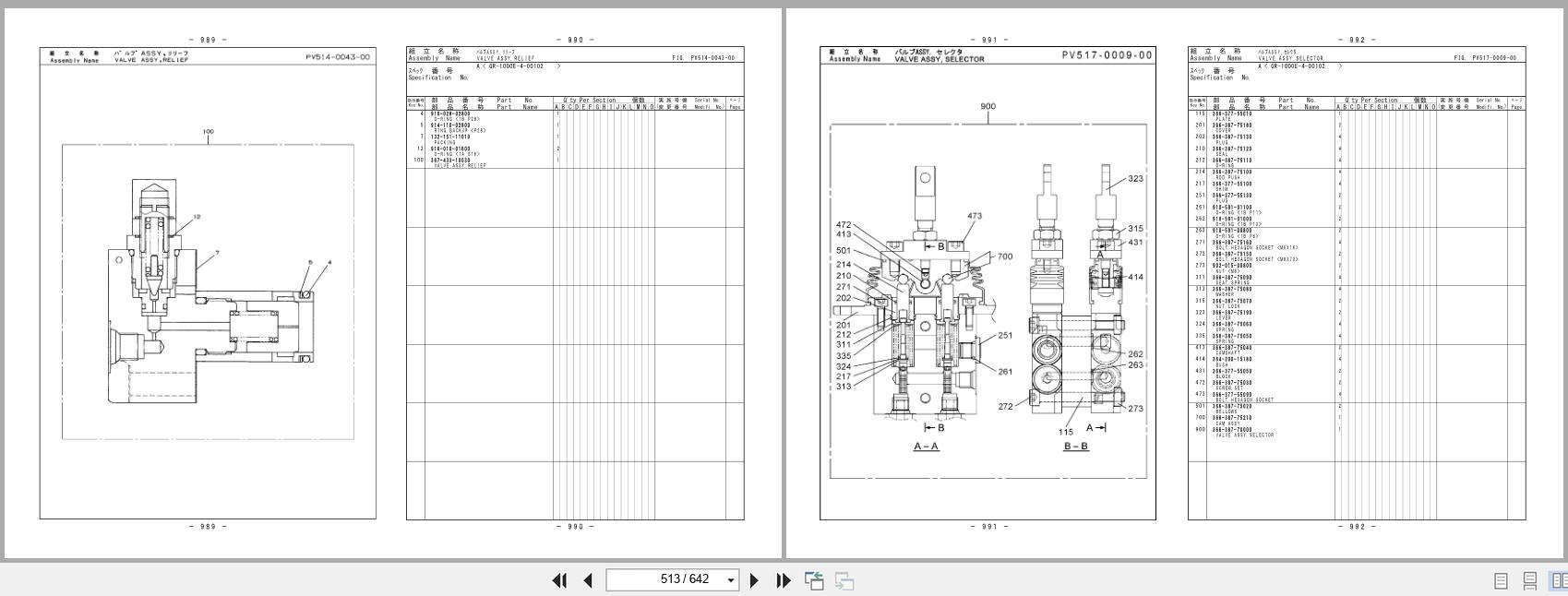This screenshot has width=1568, height=596.
Task: Click the SEAT,SPRING row on page 992
Action: point(1357,280)
